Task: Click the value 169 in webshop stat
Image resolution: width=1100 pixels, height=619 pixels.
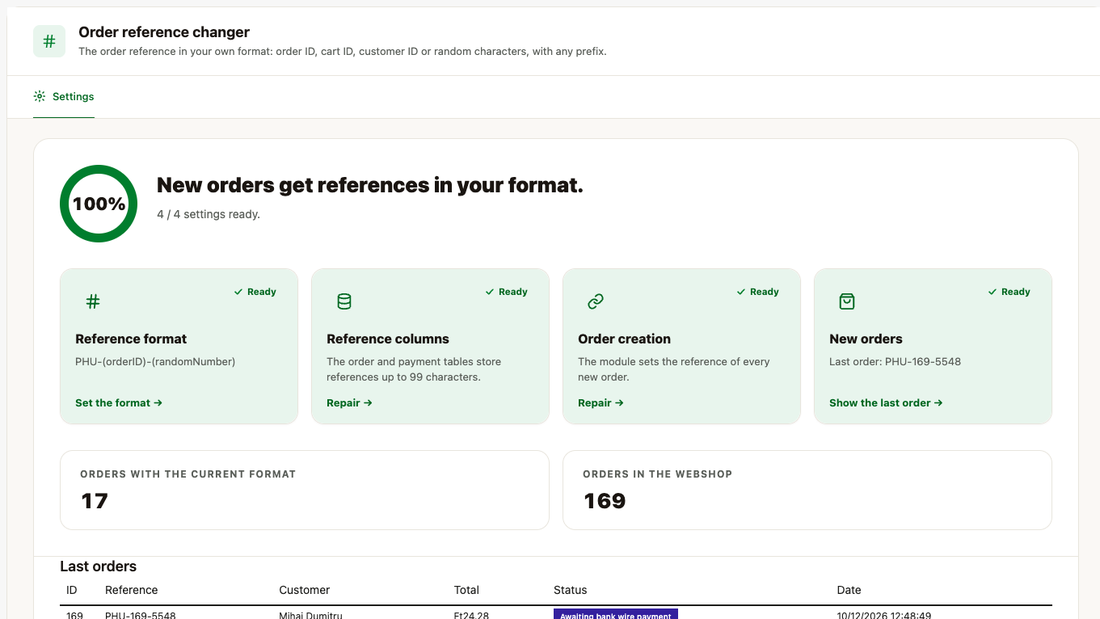Action: (x=605, y=501)
